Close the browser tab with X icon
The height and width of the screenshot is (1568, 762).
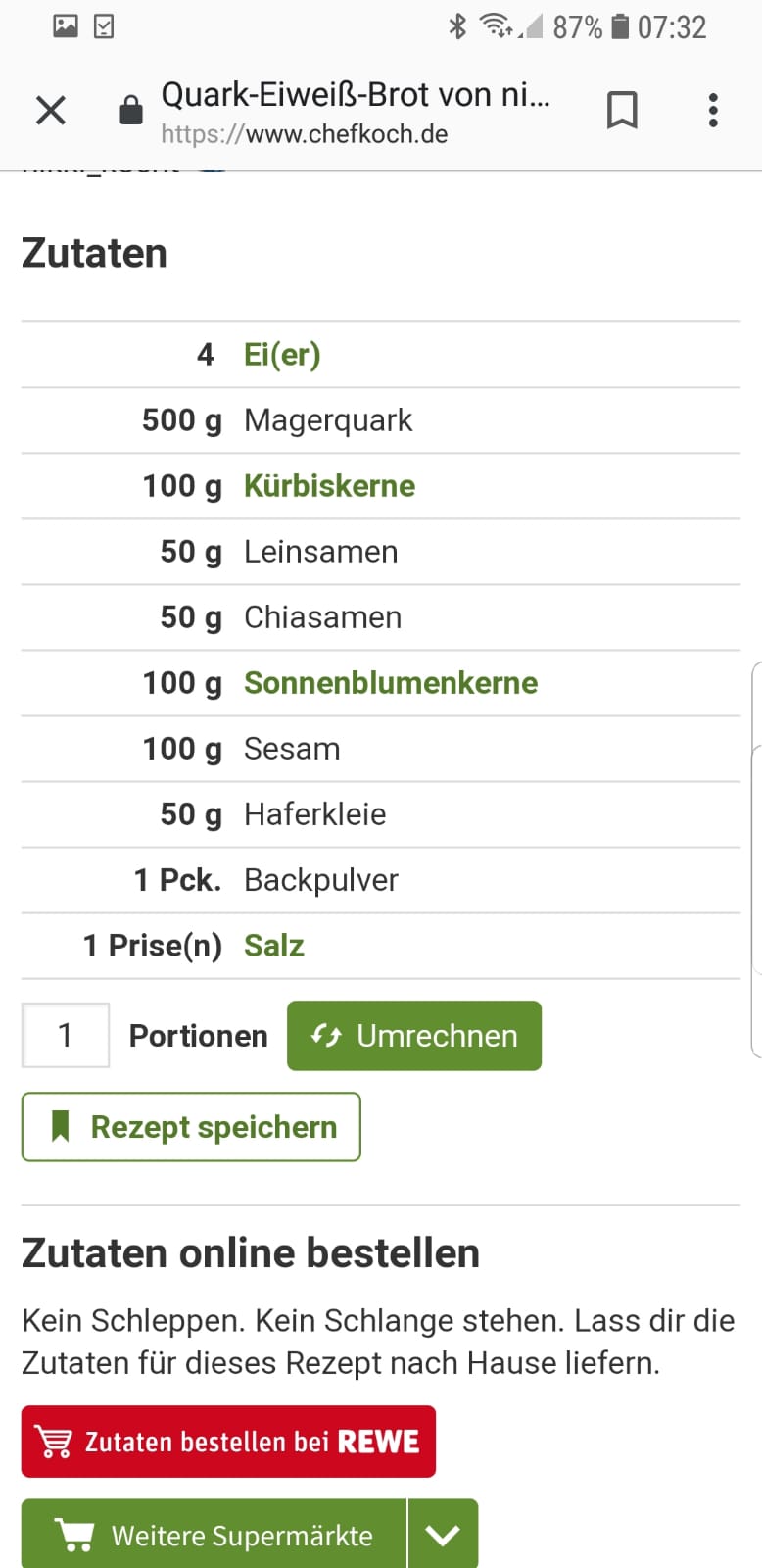(51, 111)
